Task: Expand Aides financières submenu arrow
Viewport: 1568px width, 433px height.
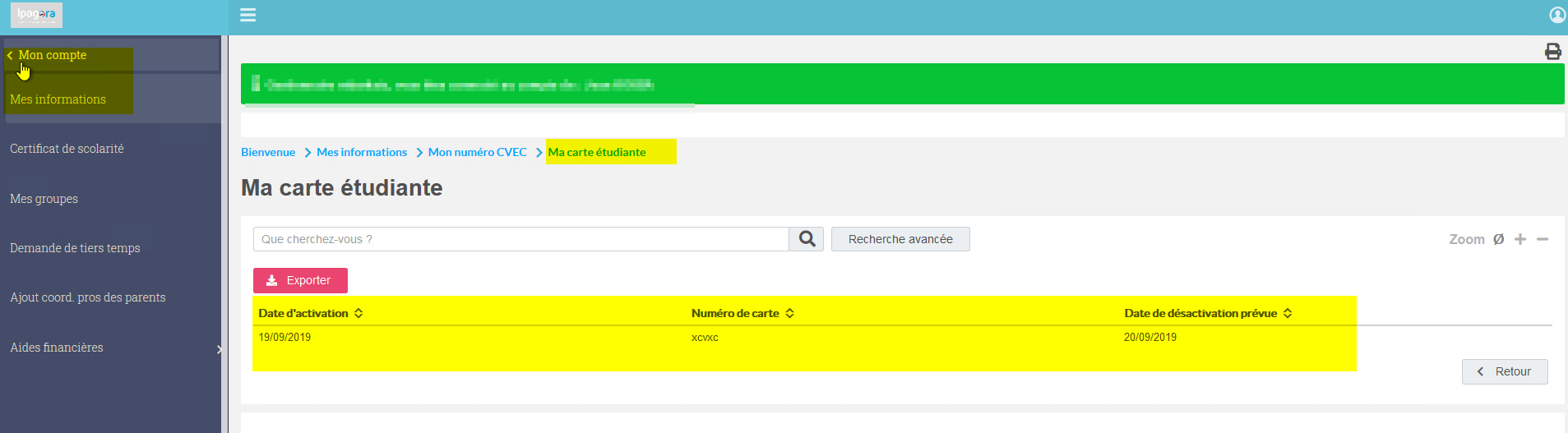Action: tap(219, 349)
